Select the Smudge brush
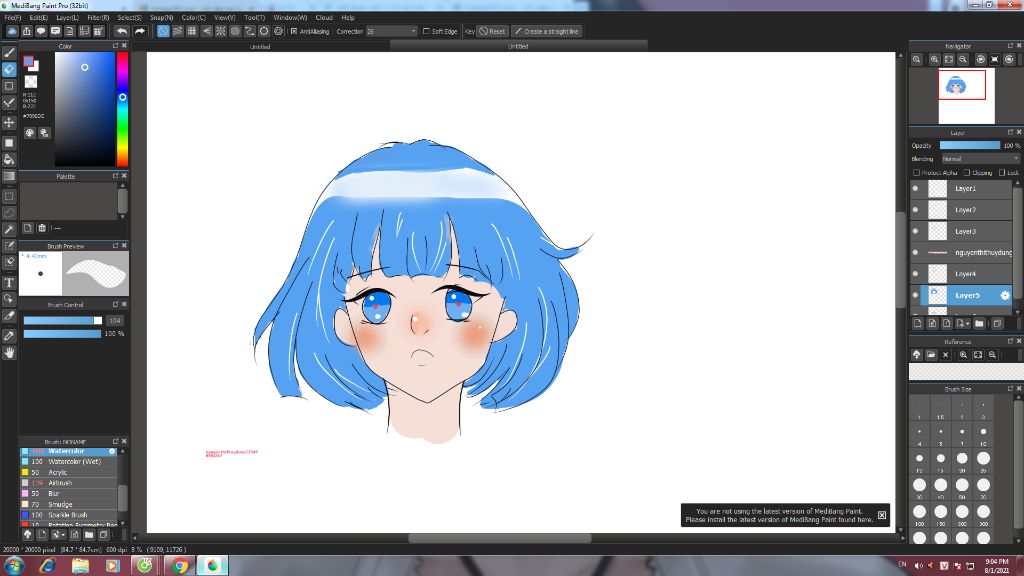Screen dimensions: 1024x576 pos(69,504)
